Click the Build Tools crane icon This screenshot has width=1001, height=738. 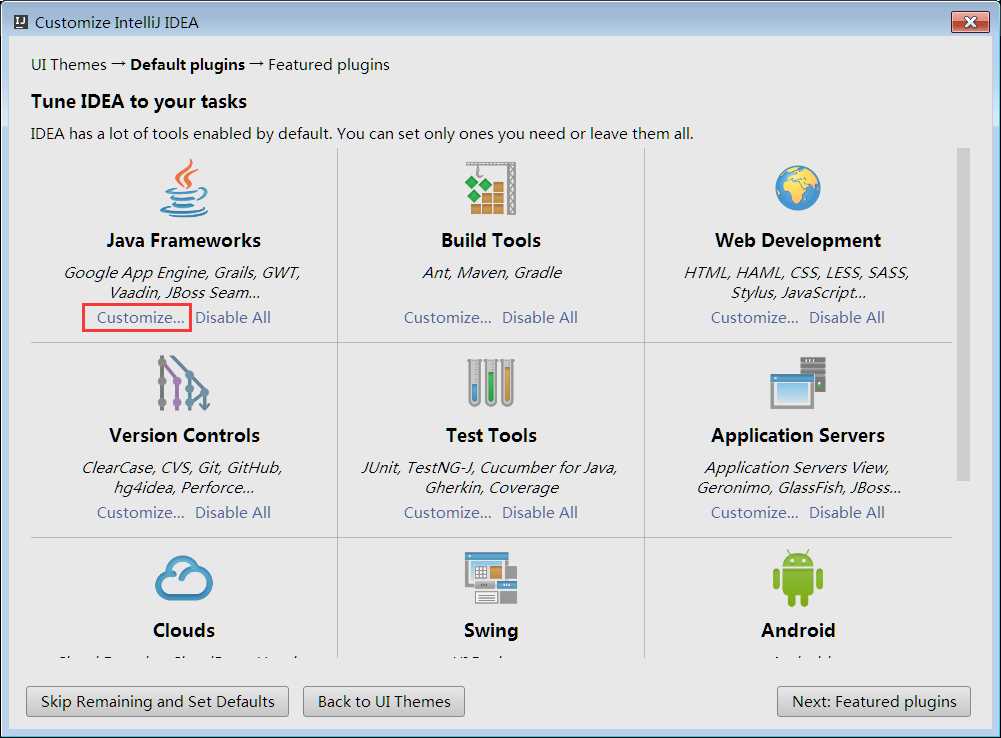pos(490,188)
